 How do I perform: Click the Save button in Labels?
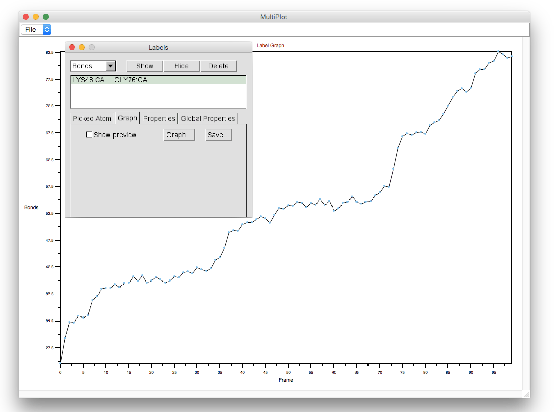tap(218, 135)
